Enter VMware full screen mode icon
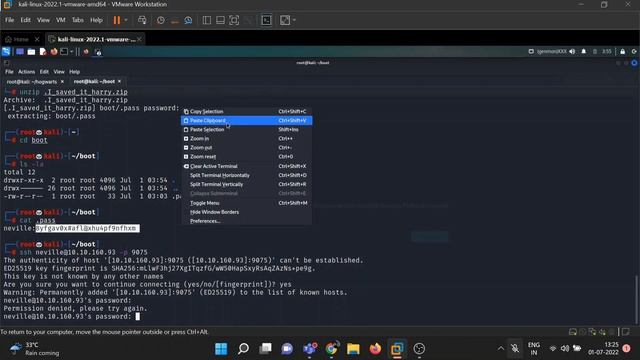 [x=234, y=20]
